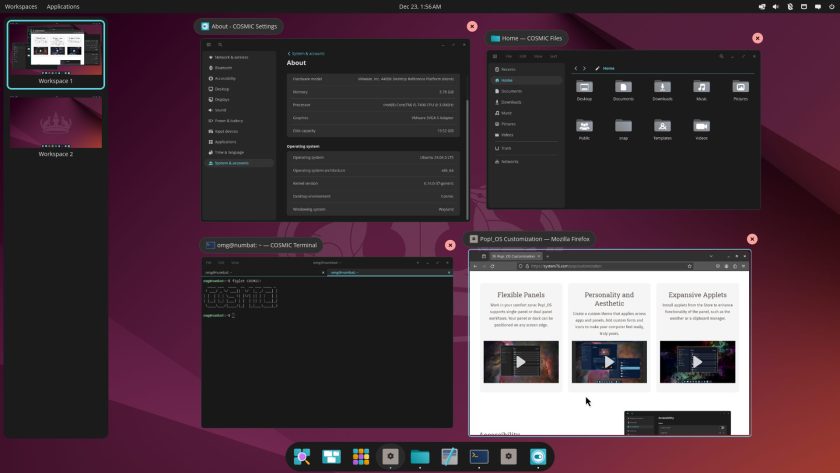Select the COSMIC Terminal window preview
This screenshot has width=840, height=473.
pyautogui.click(x=327, y=342)
